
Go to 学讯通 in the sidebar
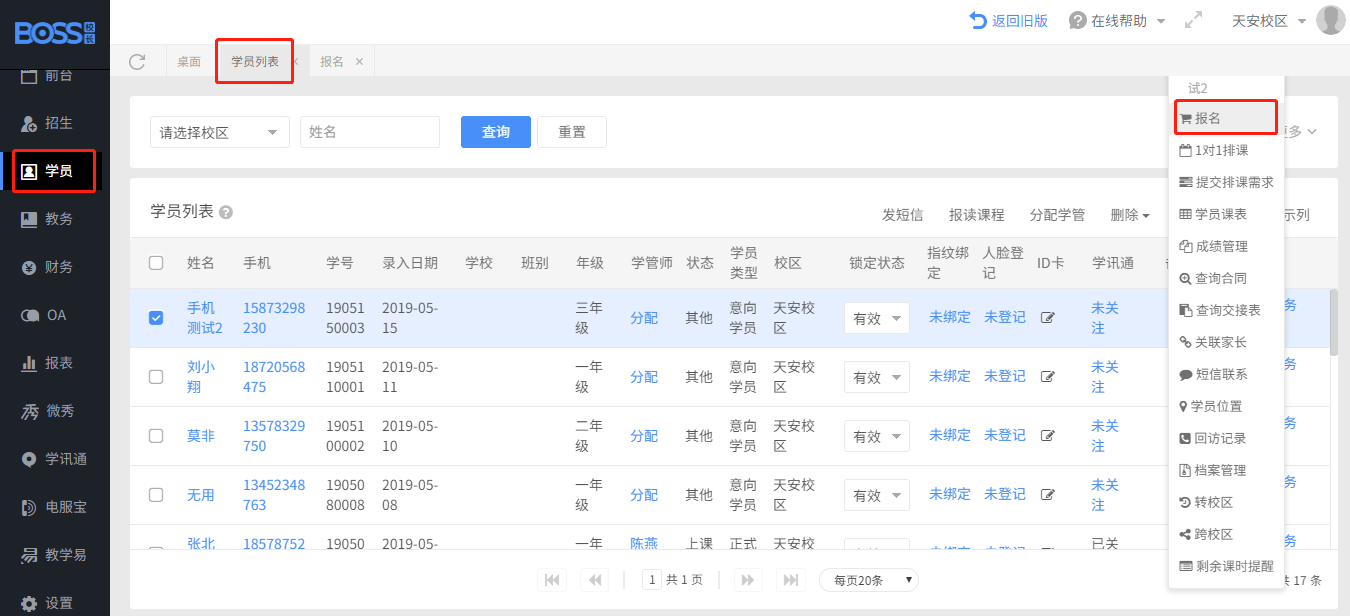point(55,459)
